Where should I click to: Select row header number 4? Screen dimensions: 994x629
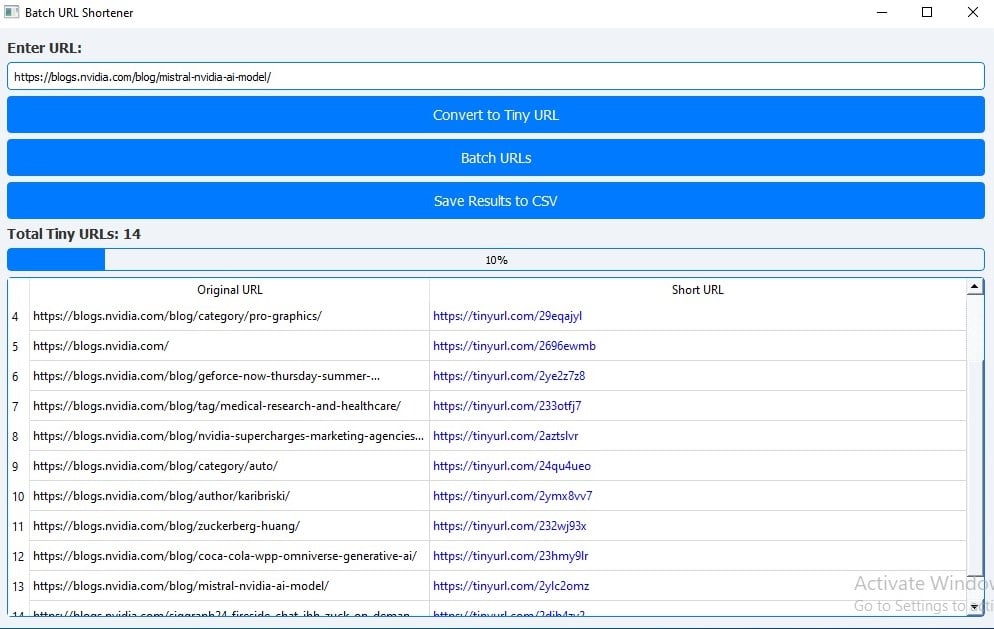point(15,316)
